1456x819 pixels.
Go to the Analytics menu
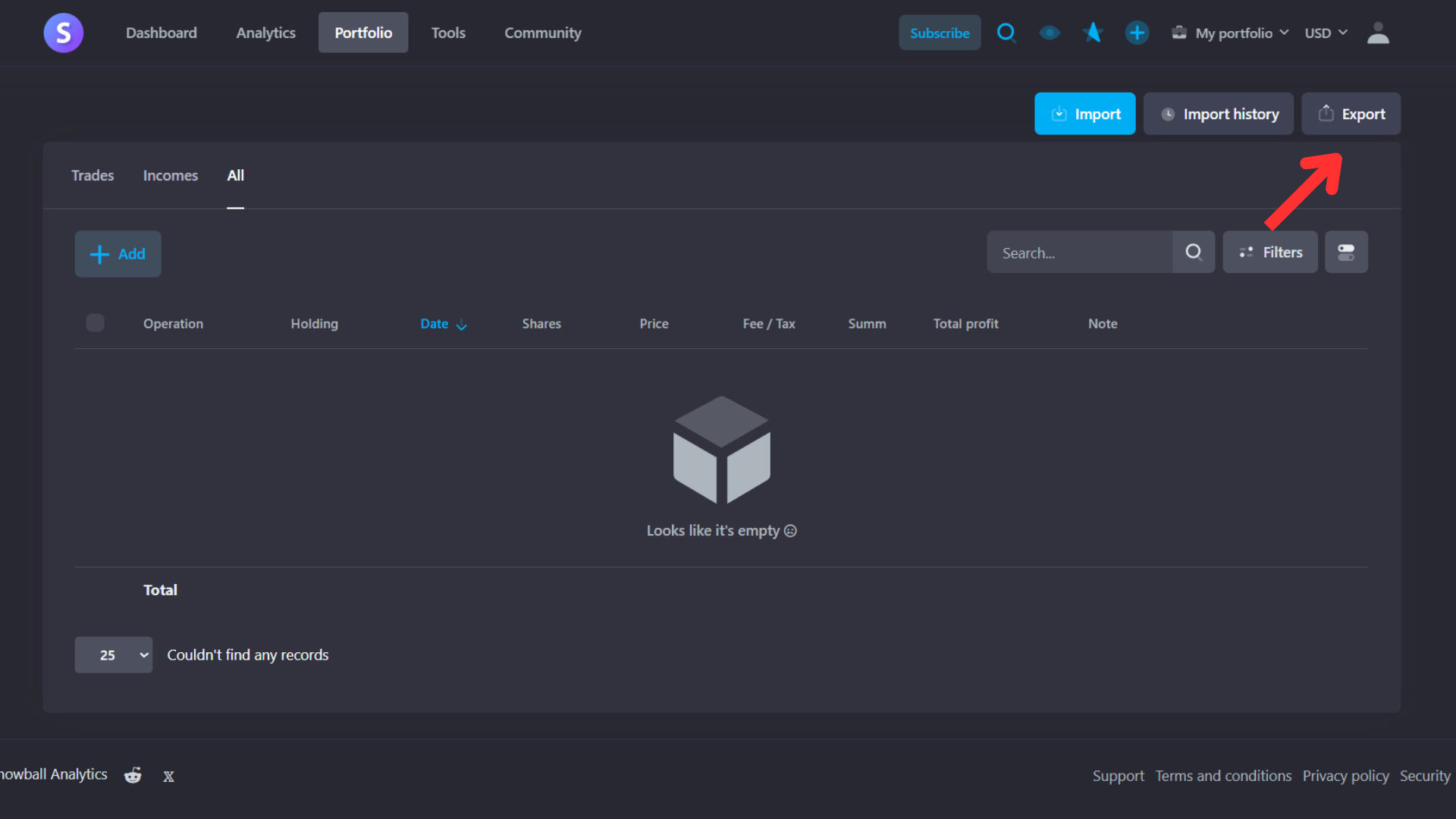(265, 33)
